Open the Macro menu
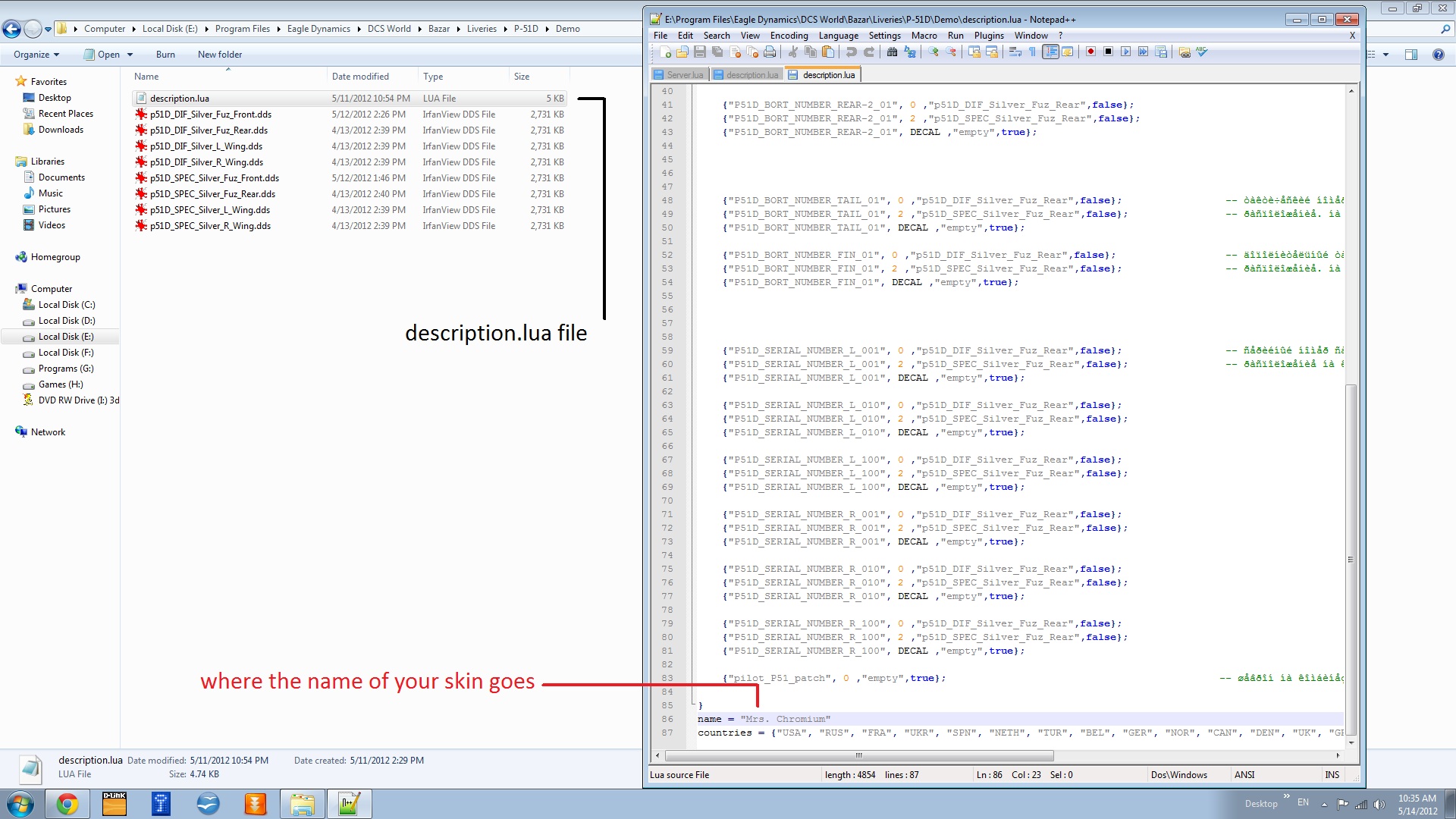1456x819 pixels. [924, 36]
